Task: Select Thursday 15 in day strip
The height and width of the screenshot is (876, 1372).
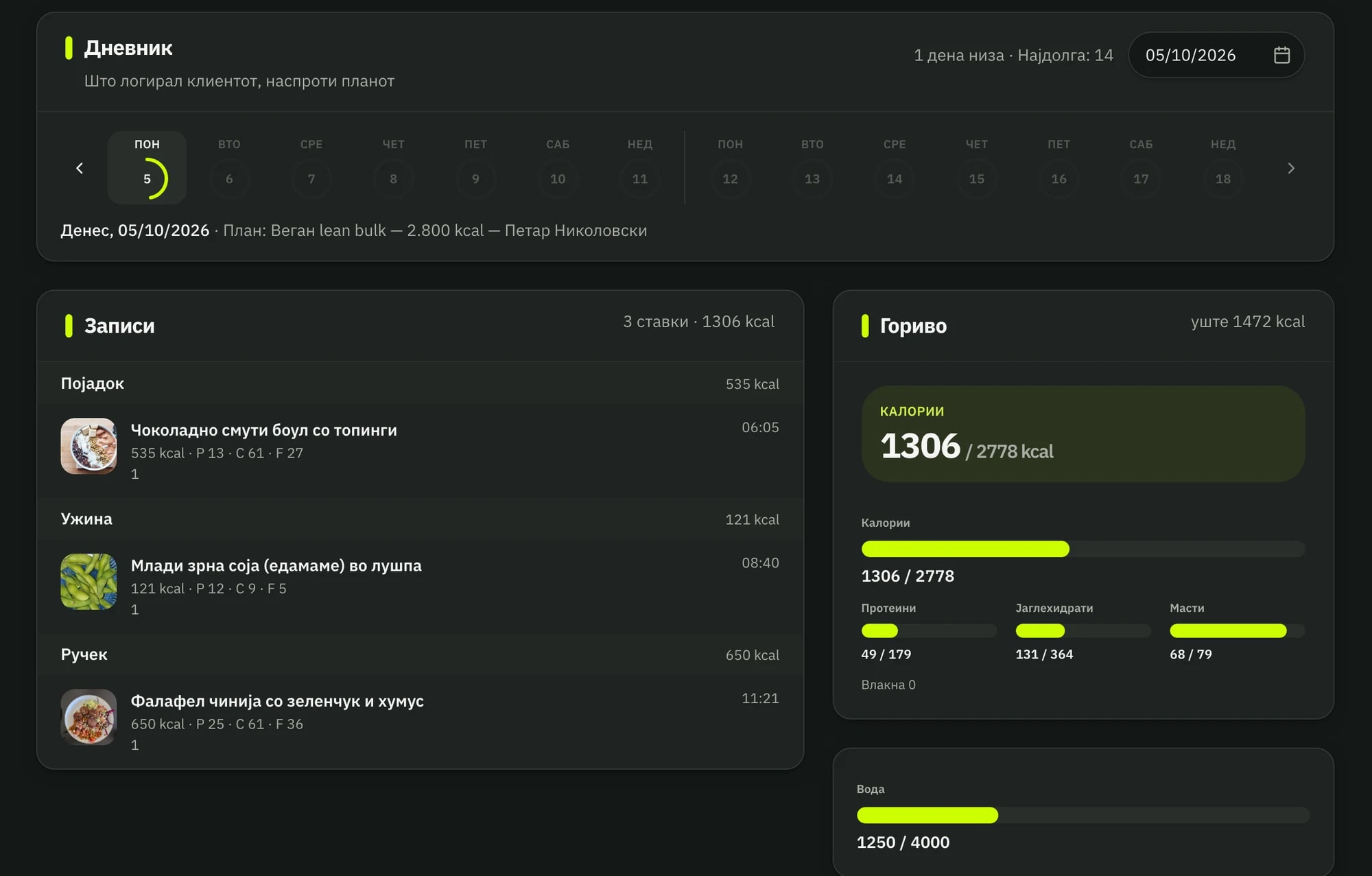Action: 977,167
